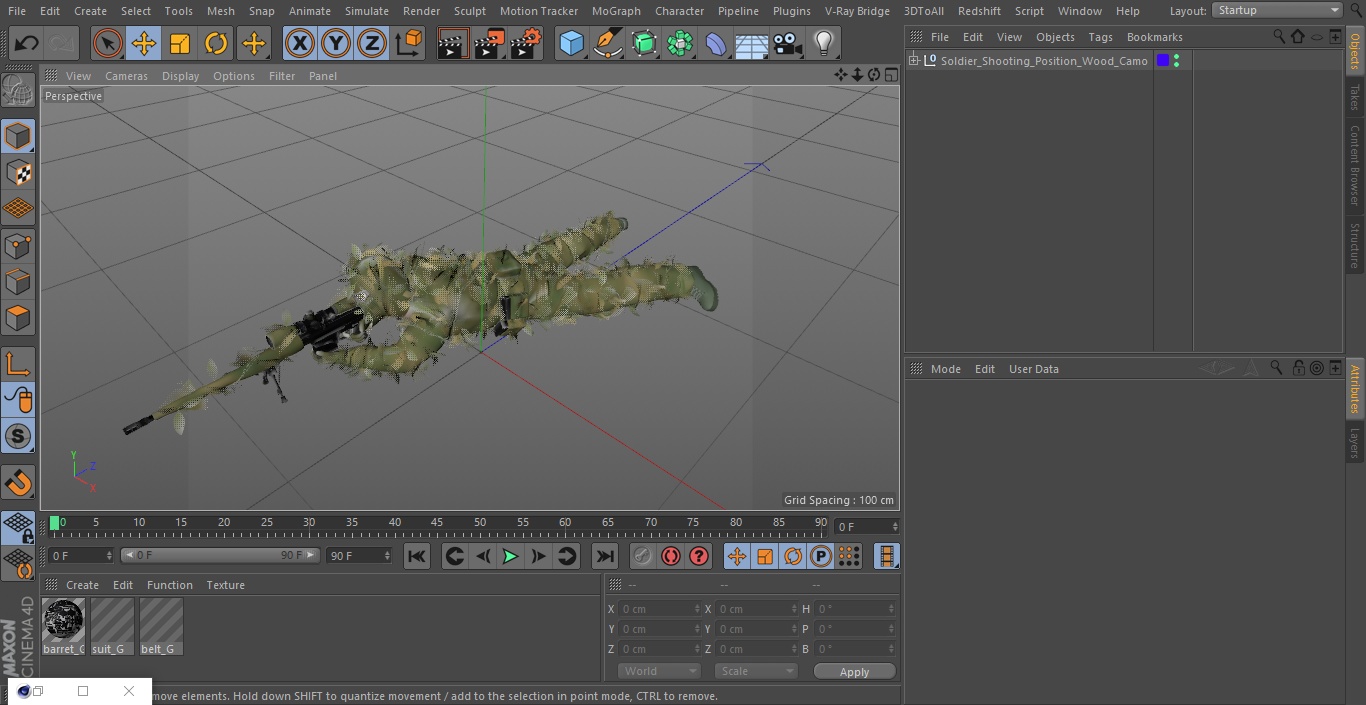Open the material manager Texture menu
The height and width of the screenshot is (705, 1366).
(x=225, y=585)
